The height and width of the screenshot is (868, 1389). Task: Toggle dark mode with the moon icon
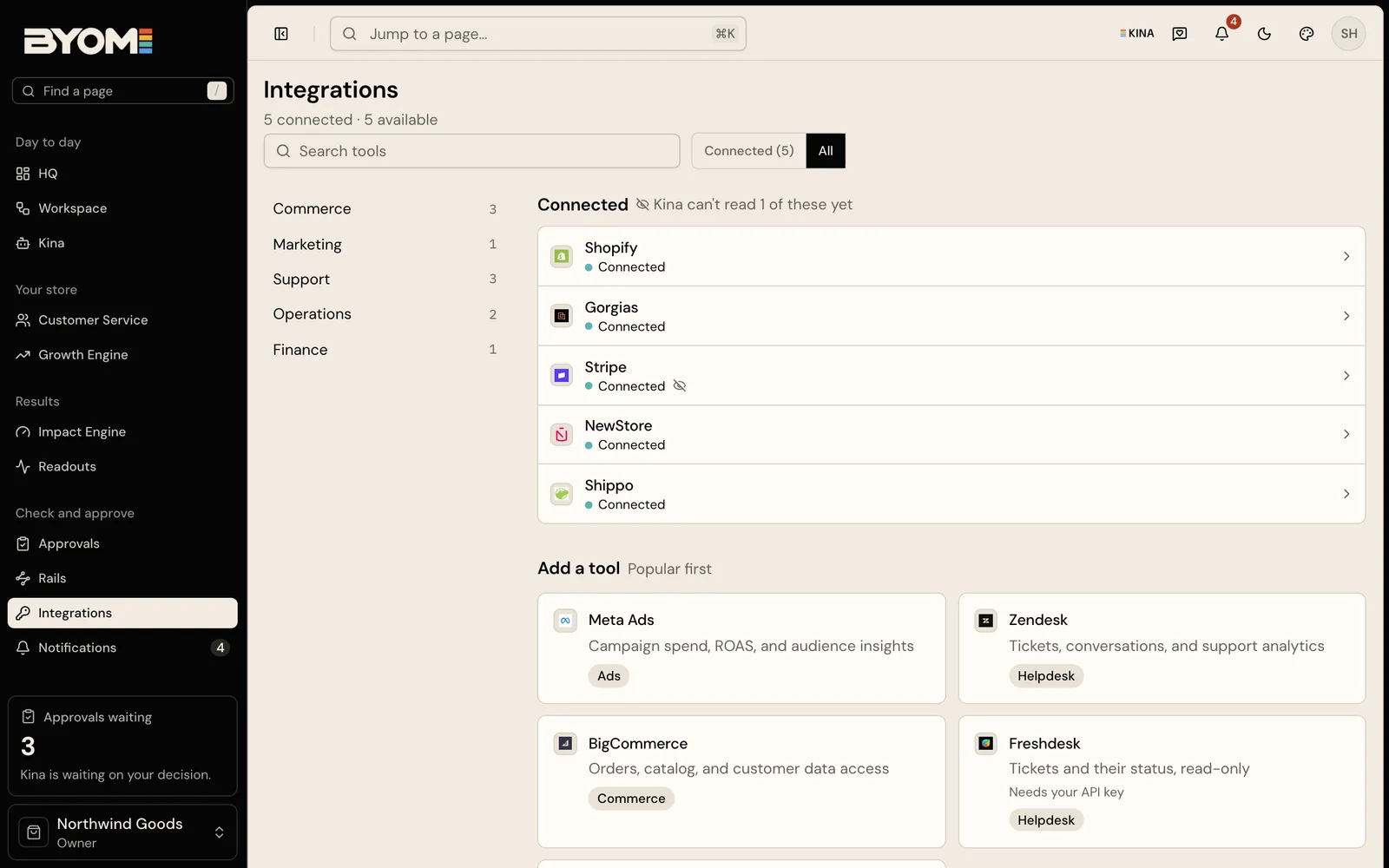1264,34
